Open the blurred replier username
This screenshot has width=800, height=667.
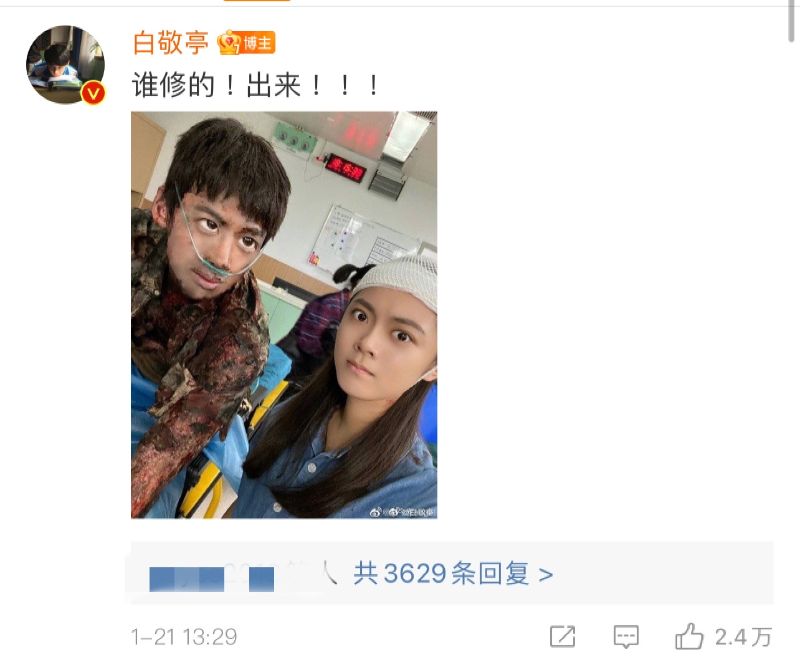point(212,579)
